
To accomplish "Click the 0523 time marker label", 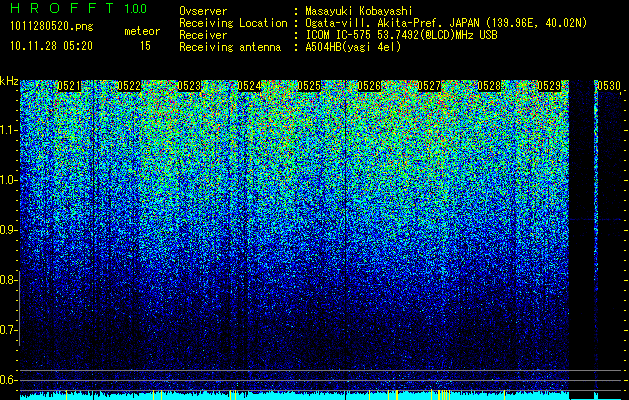I will pos(189,86).
